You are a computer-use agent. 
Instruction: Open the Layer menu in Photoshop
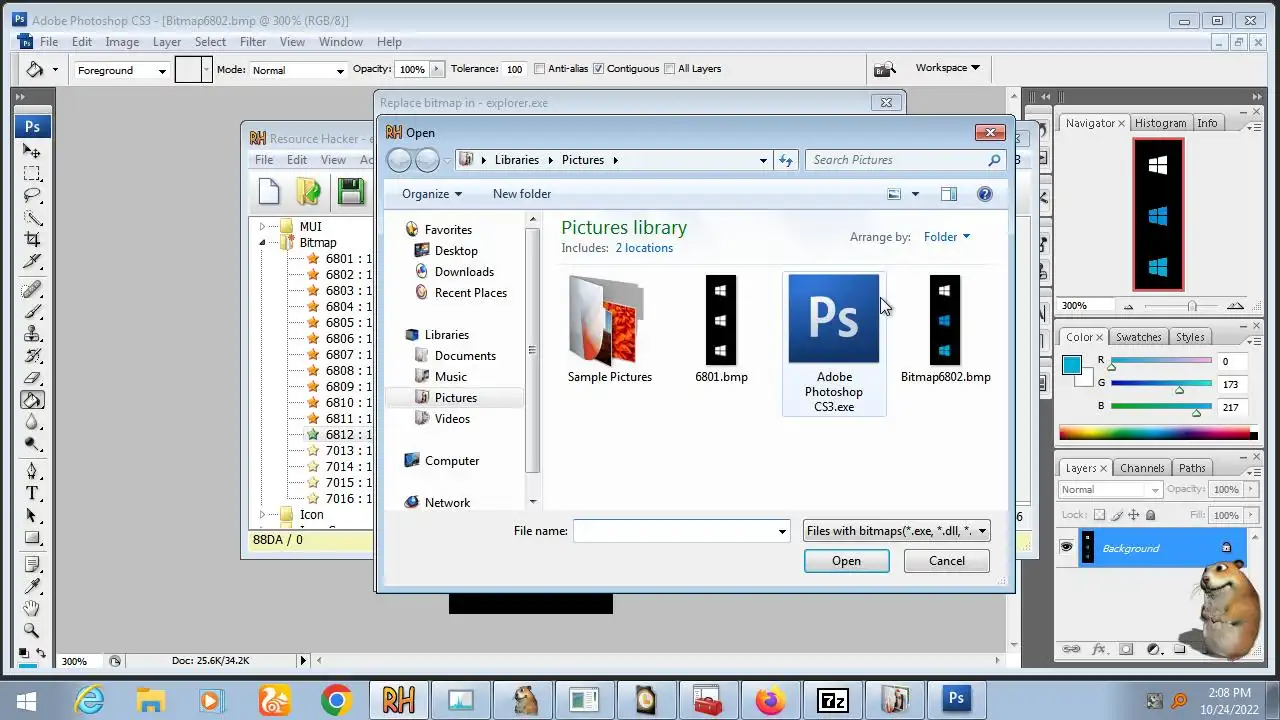pos(167,42)
